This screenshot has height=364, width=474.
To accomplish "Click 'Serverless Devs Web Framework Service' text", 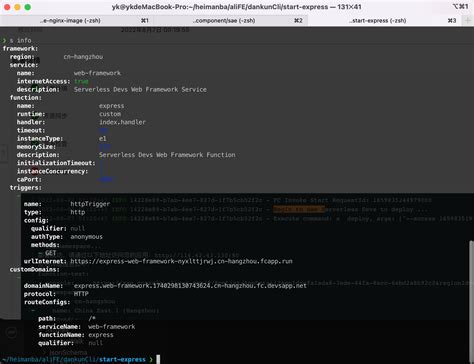I will point(140,89).
